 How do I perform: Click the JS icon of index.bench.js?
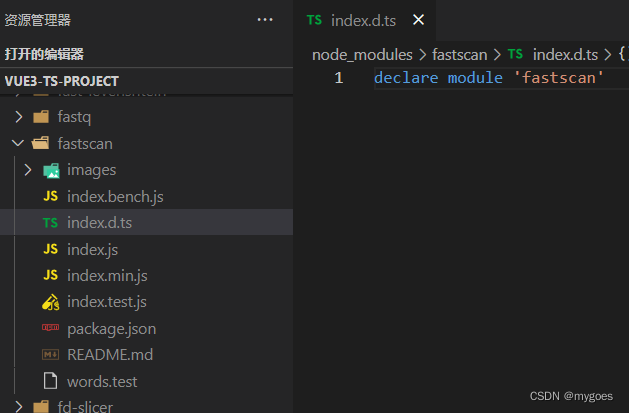point(50,197)
